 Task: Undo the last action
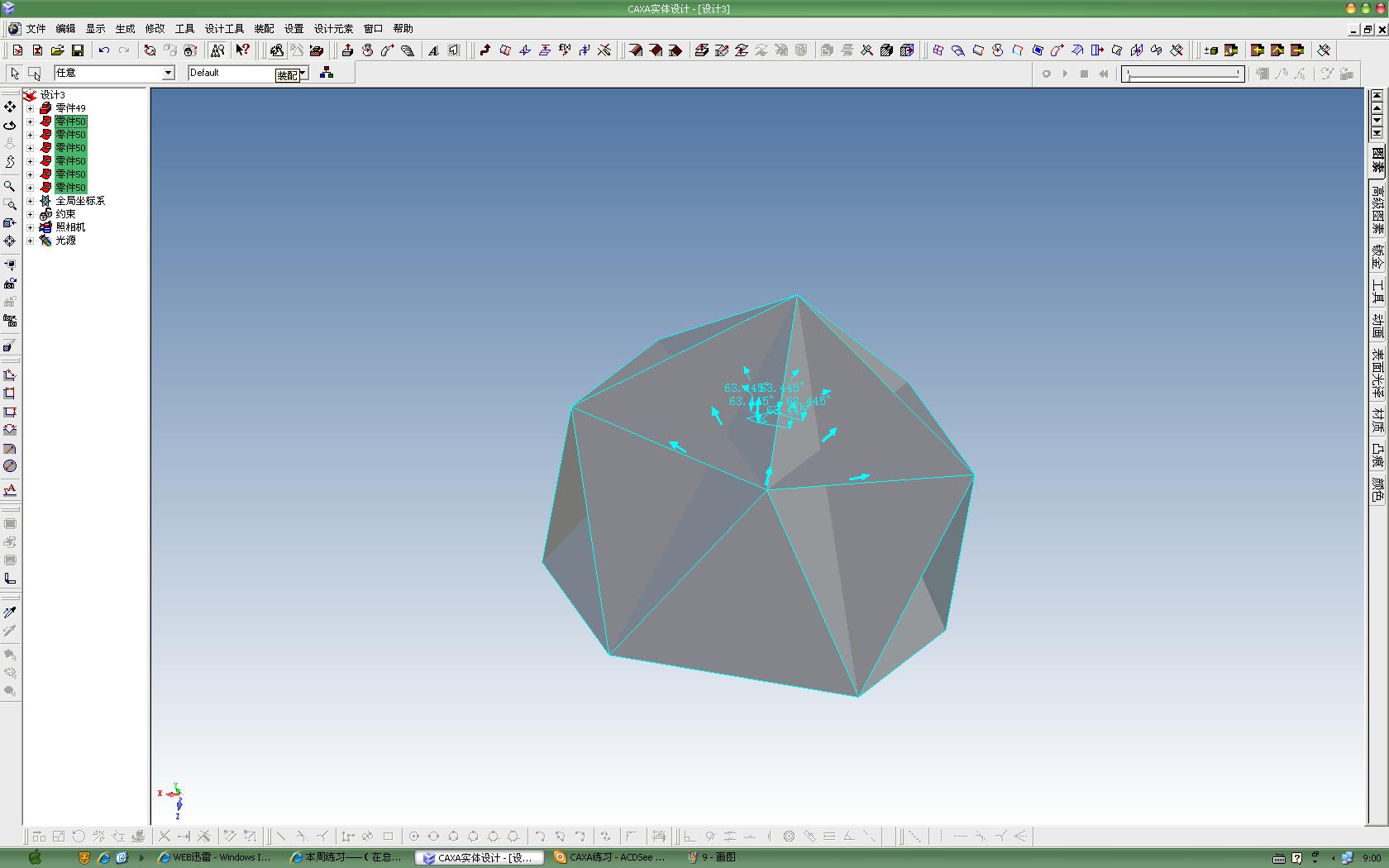[103, 50]
